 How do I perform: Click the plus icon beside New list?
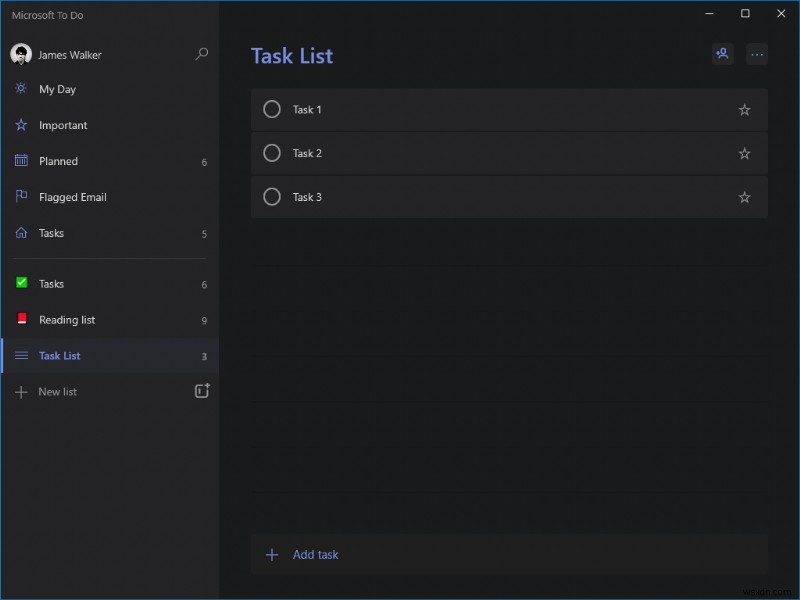tap(21, 392)
